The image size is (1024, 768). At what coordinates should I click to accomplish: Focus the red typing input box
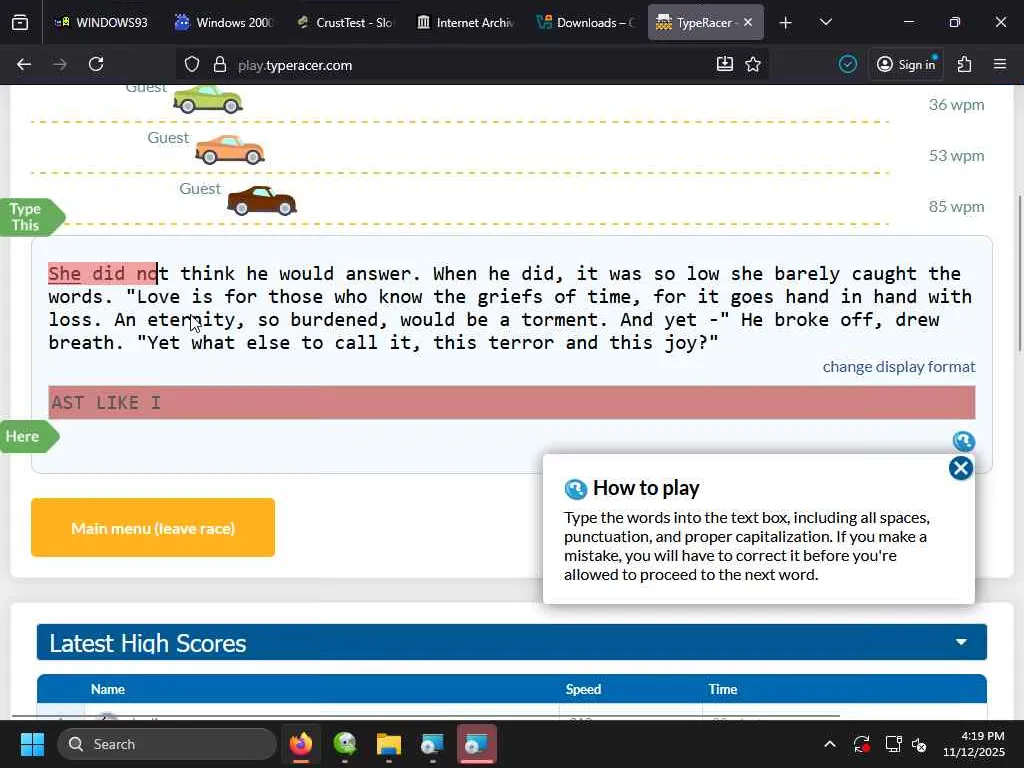tap(512, 402)
